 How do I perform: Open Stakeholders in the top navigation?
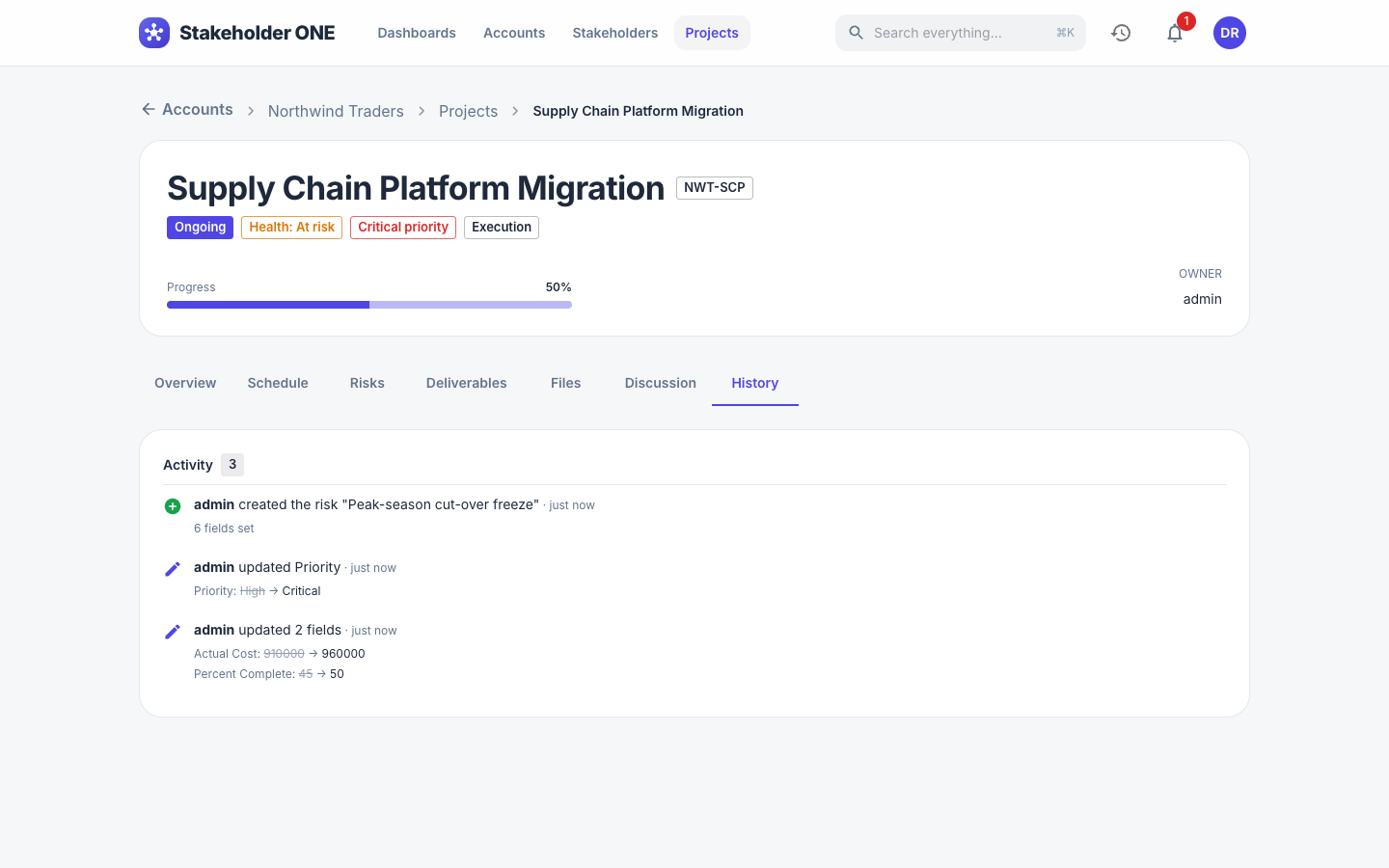pos(615,33)
